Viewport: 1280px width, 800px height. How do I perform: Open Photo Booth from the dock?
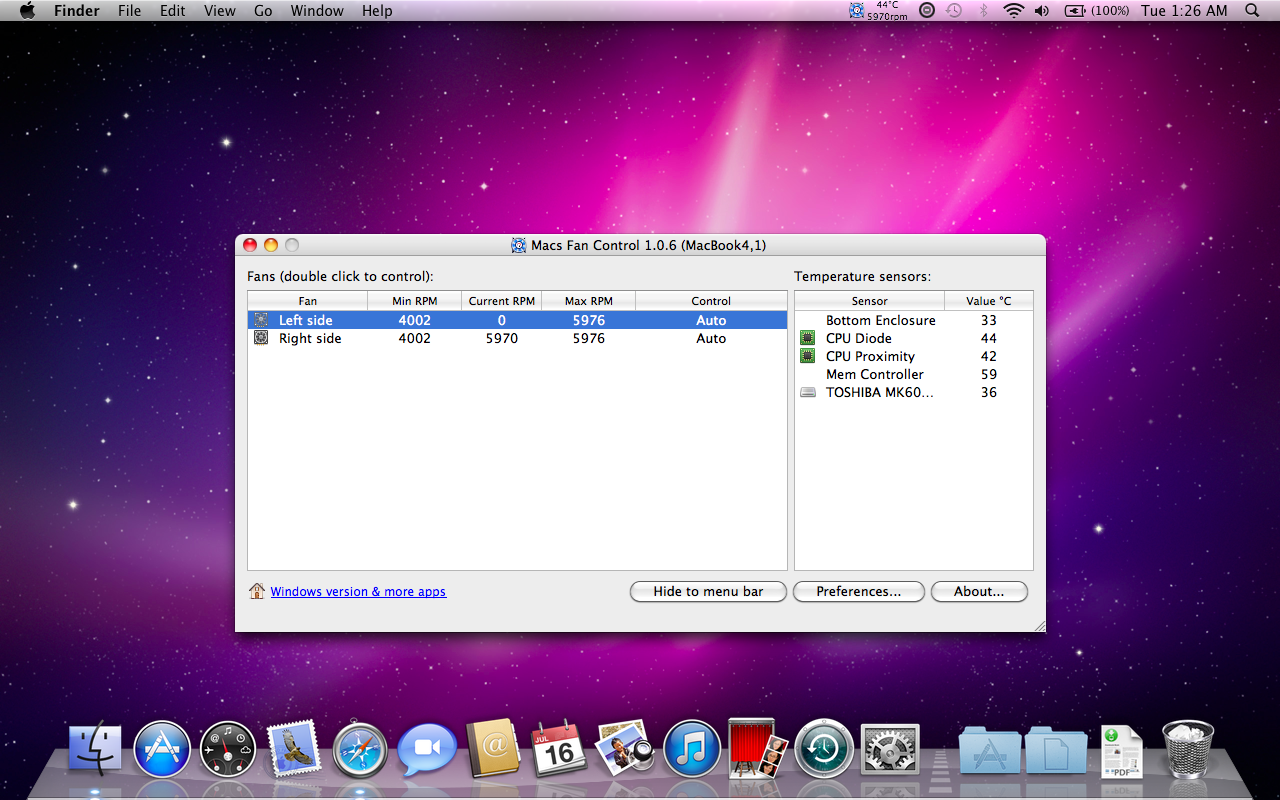coord(757,748)
